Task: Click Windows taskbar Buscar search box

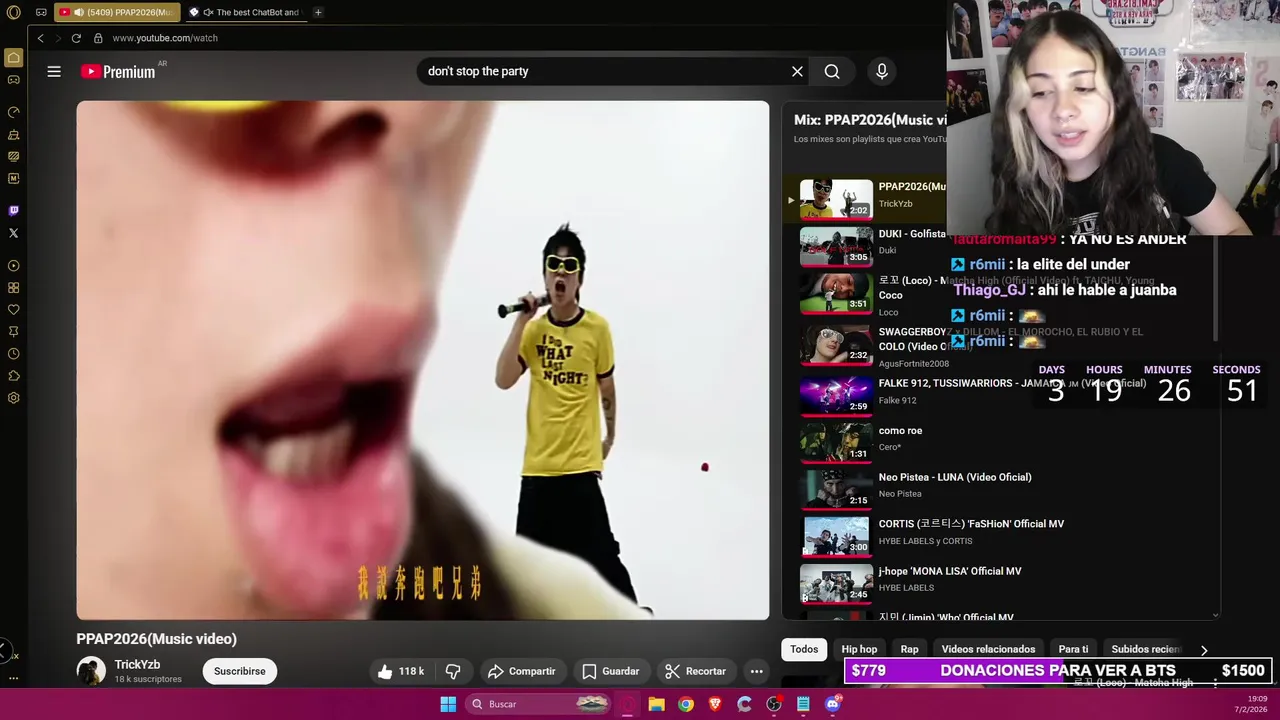Action: (x=540, y=704)
